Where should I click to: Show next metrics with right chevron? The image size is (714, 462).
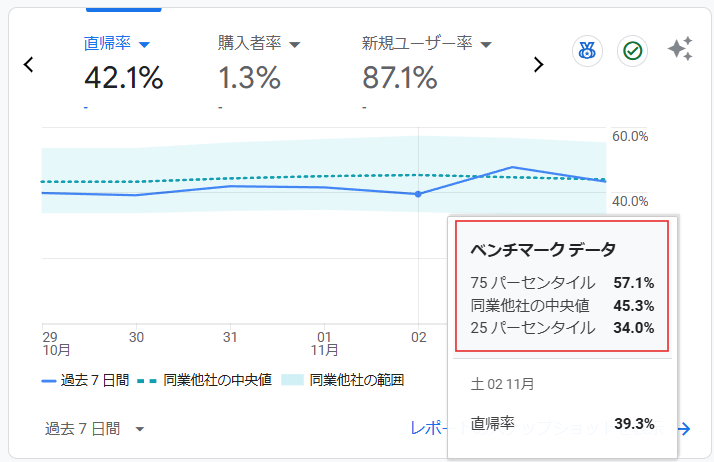coord(538,65)
